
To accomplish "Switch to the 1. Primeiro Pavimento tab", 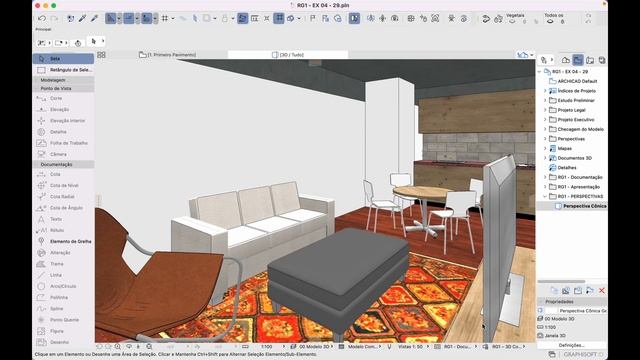I will [167, 55].
